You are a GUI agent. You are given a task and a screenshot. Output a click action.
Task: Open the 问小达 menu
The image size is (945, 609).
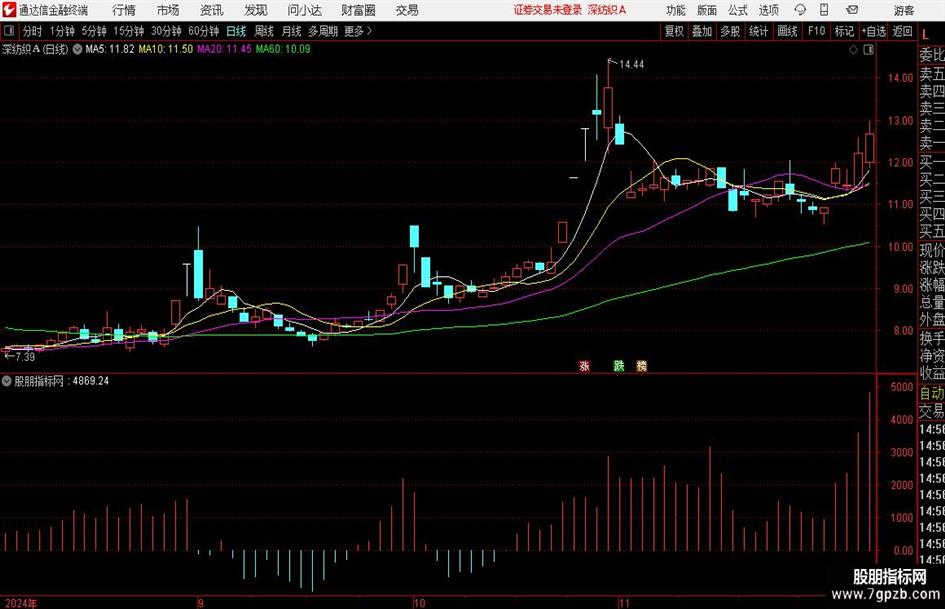coord(304,10)
